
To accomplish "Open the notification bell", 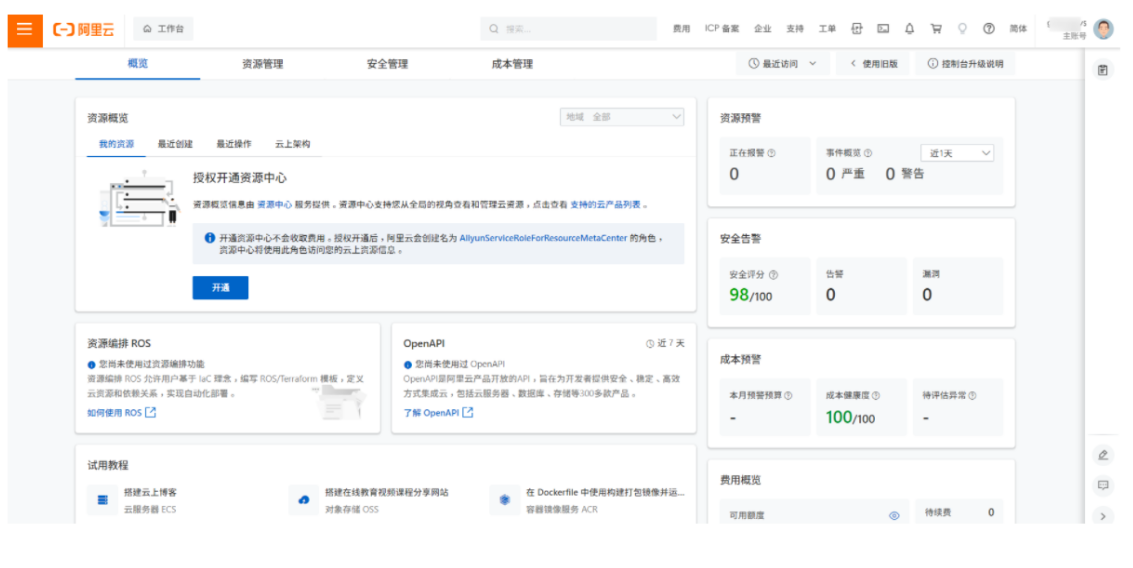I will (x=909, y=29).
